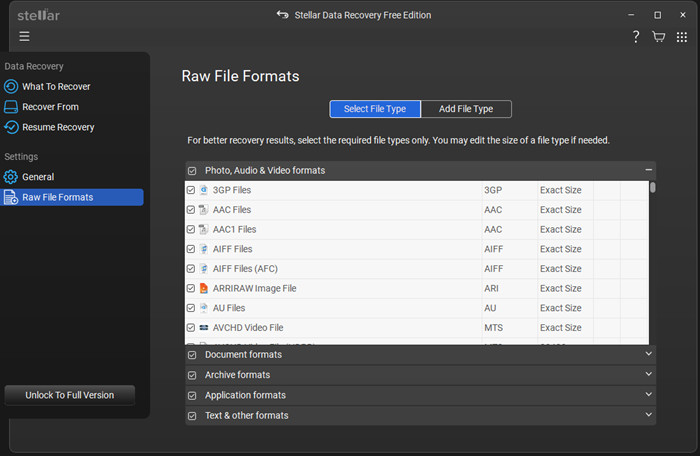This screenshot has height=456, width=700.
Task: Click the AAC1 Files file icon
Action: pyautogui.click(x=204, y=229)
